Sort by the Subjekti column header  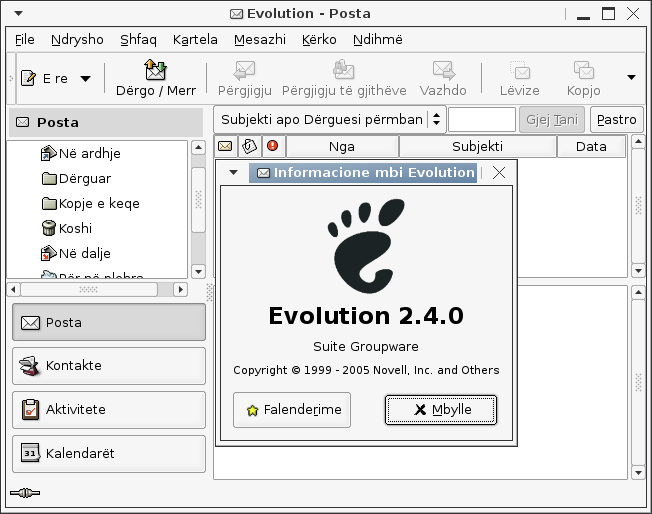(x=477, y=146)
